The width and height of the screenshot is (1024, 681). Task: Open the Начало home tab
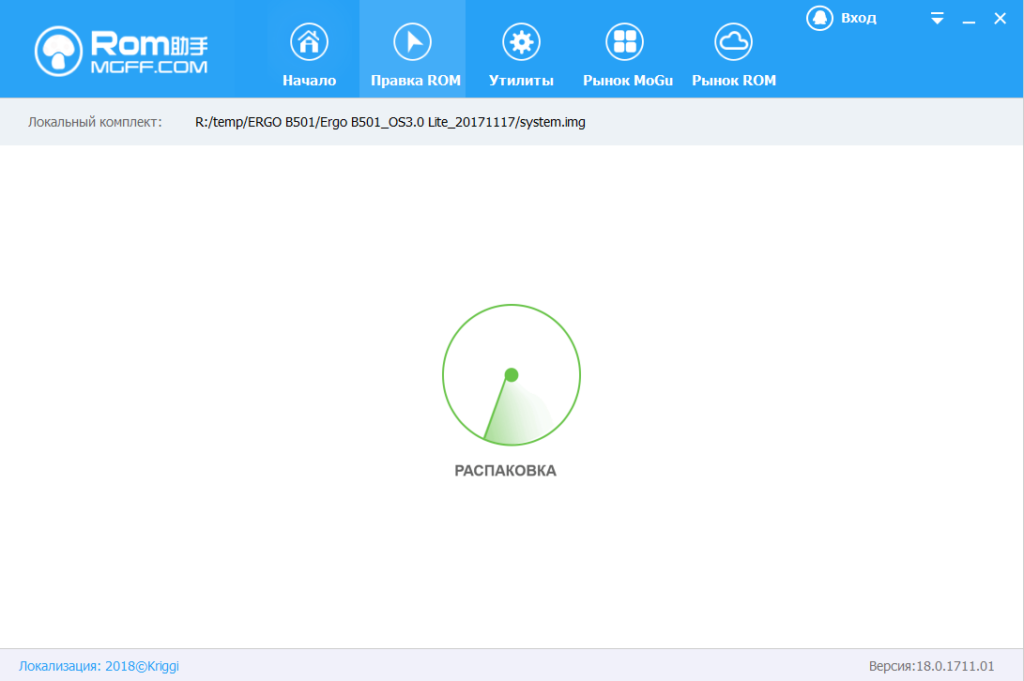coord(309,55)
